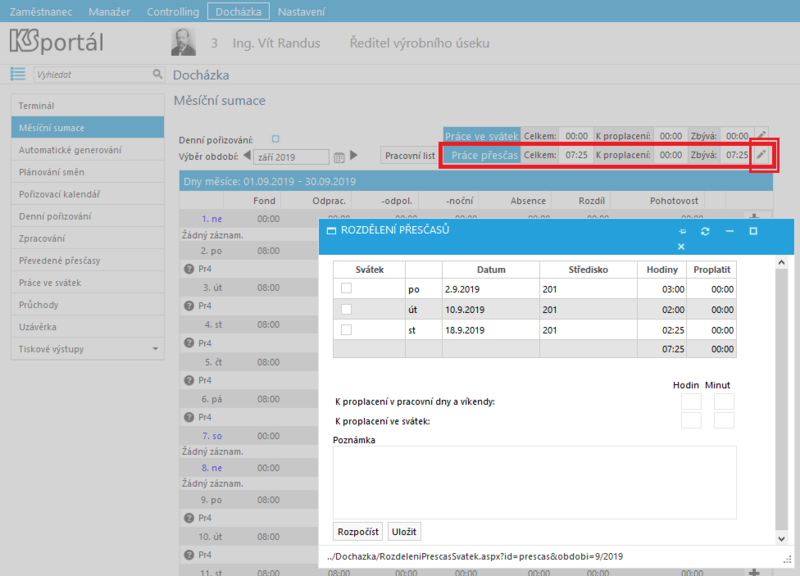The height and width of the screenshot is (576, 800).
Task: Check Svátek box for 2.9.2019 row
Action: [346, 288]
